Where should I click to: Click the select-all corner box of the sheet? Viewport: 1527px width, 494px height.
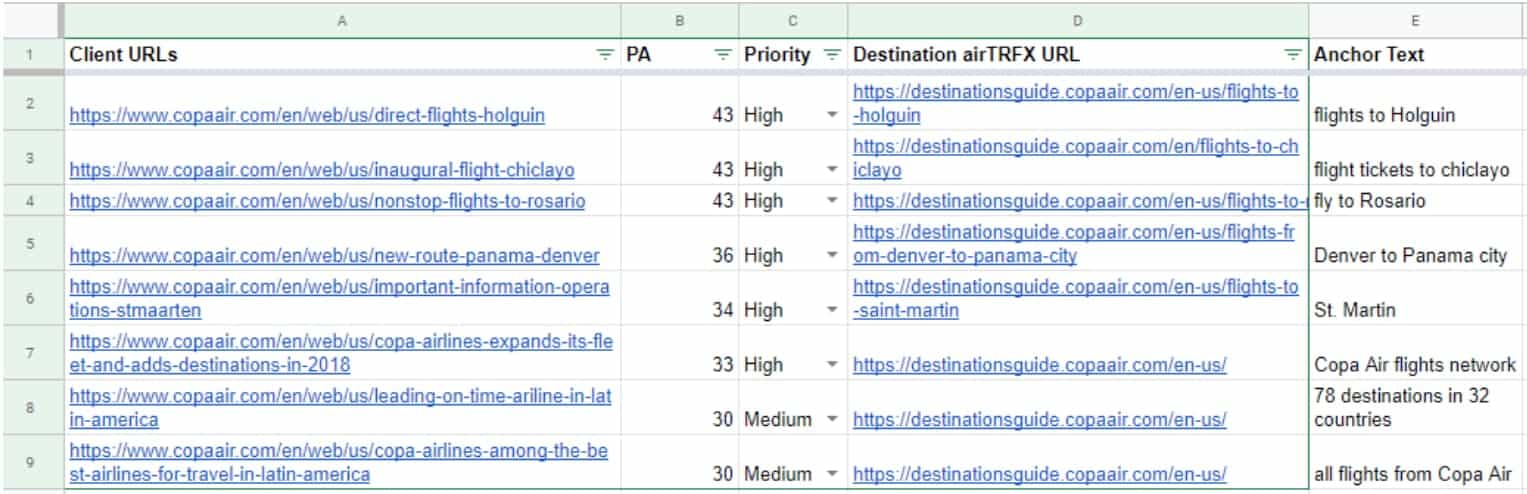30,20
